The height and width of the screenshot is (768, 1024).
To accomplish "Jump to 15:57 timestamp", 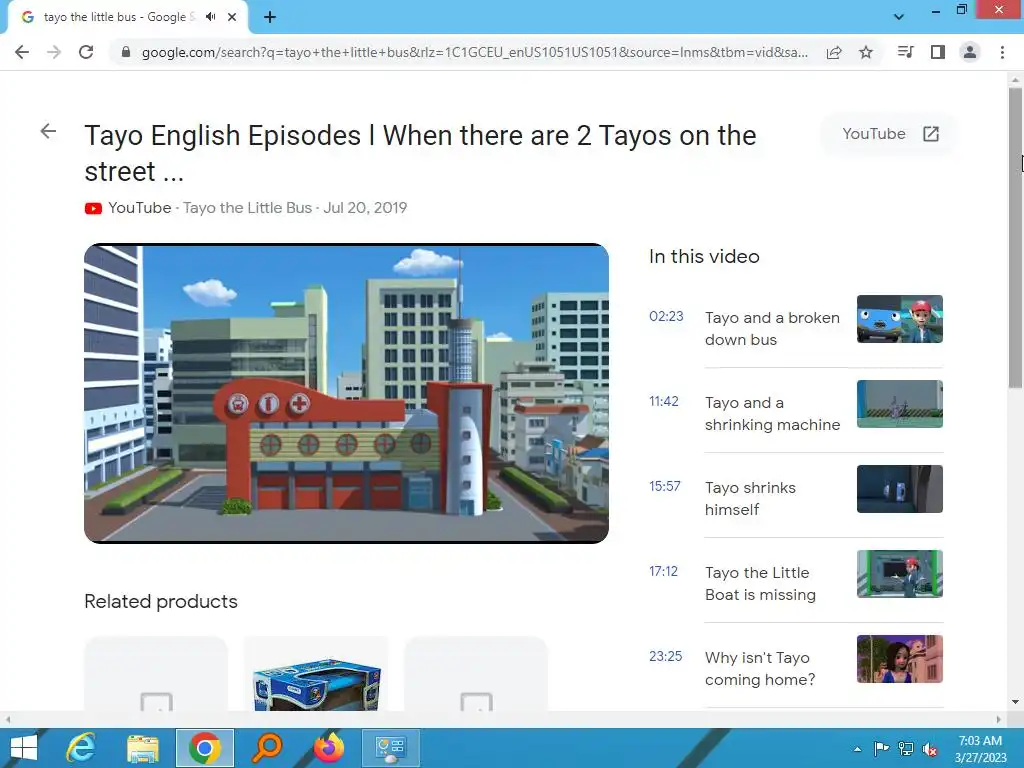I will coord(665,486).
